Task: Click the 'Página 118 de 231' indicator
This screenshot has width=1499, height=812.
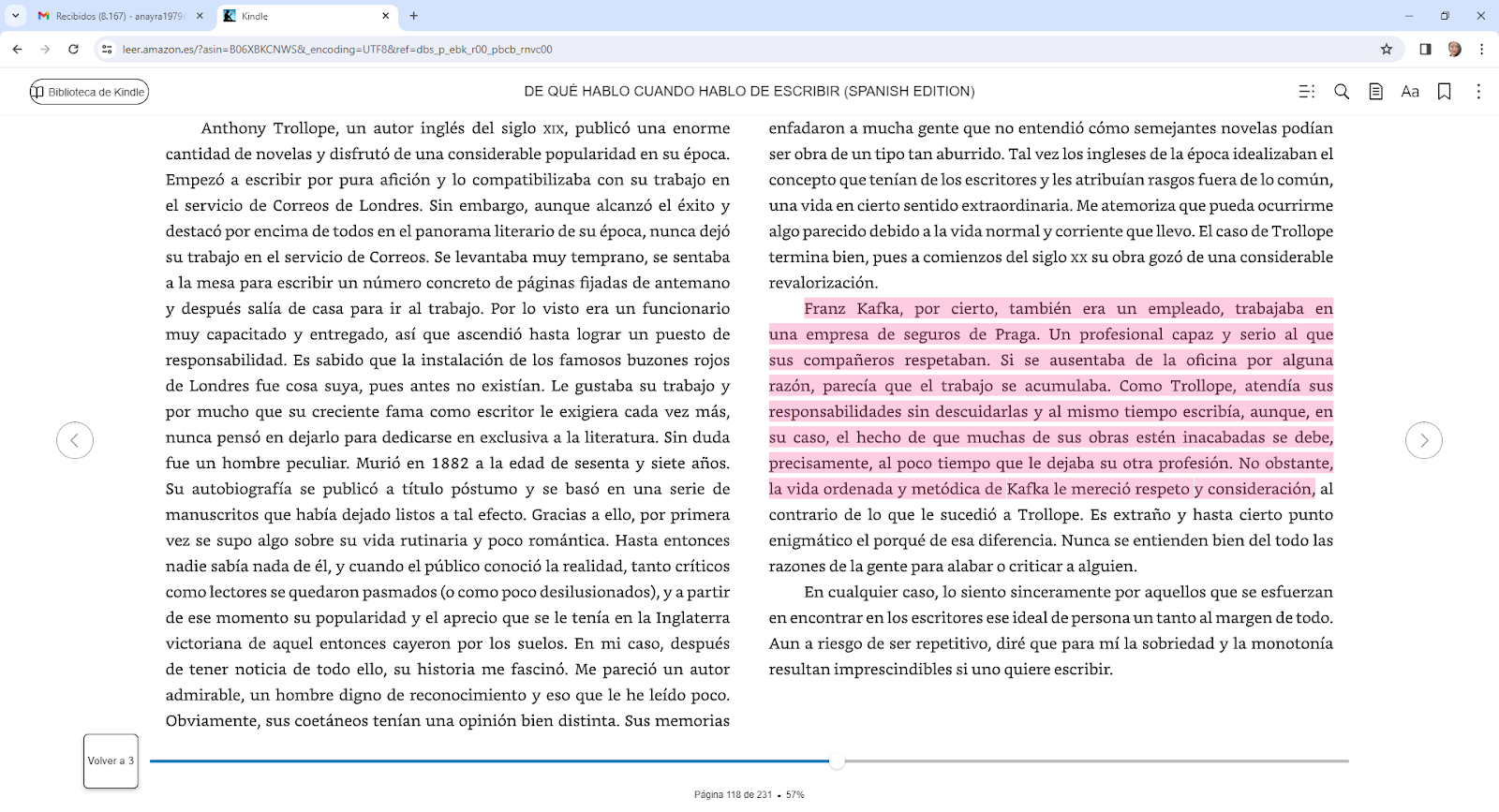Action: click(x=733, y=794)
